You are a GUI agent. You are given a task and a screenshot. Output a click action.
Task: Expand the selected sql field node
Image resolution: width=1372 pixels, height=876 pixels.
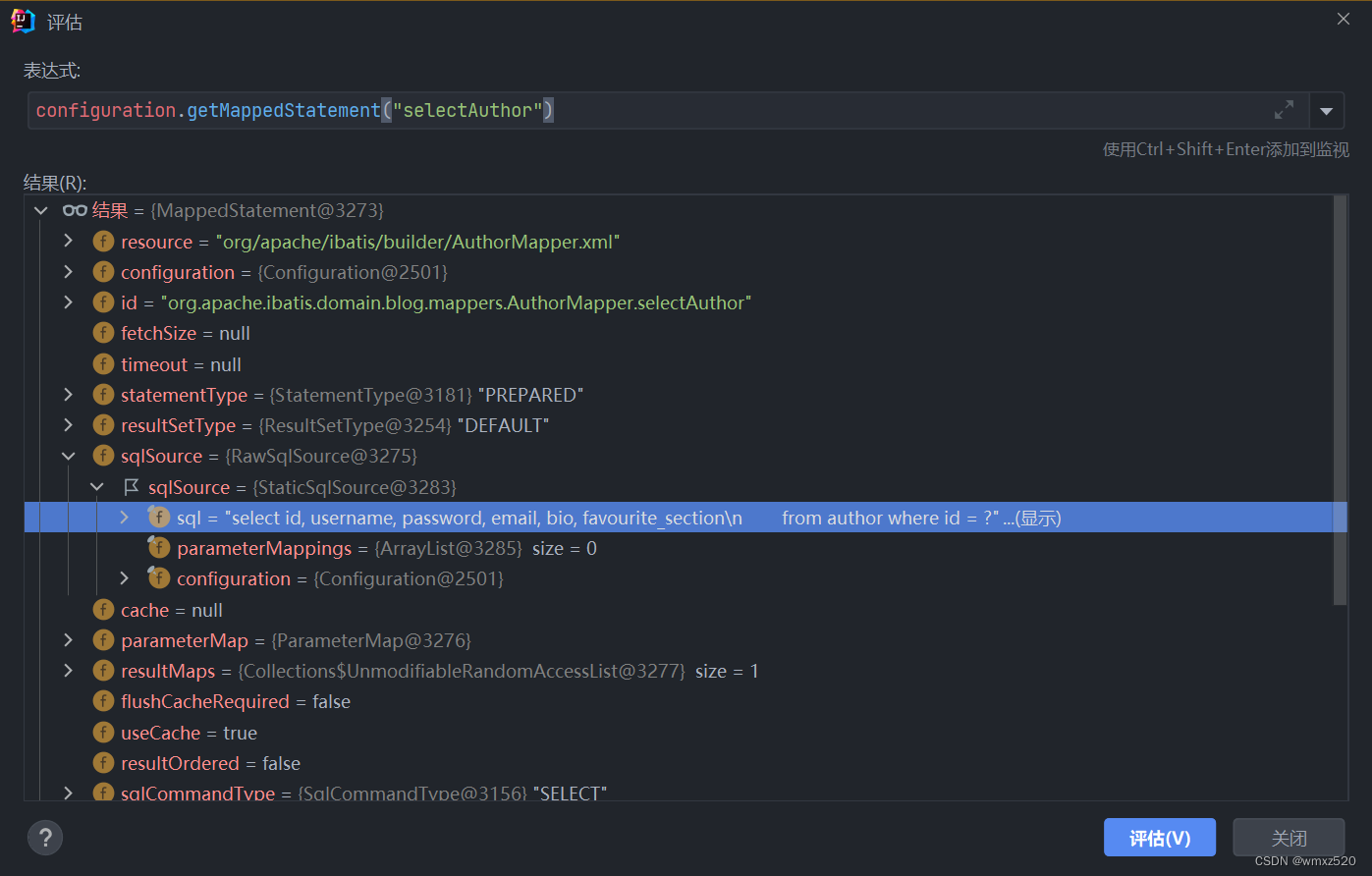pyautogui.click(x=124, y=518)
